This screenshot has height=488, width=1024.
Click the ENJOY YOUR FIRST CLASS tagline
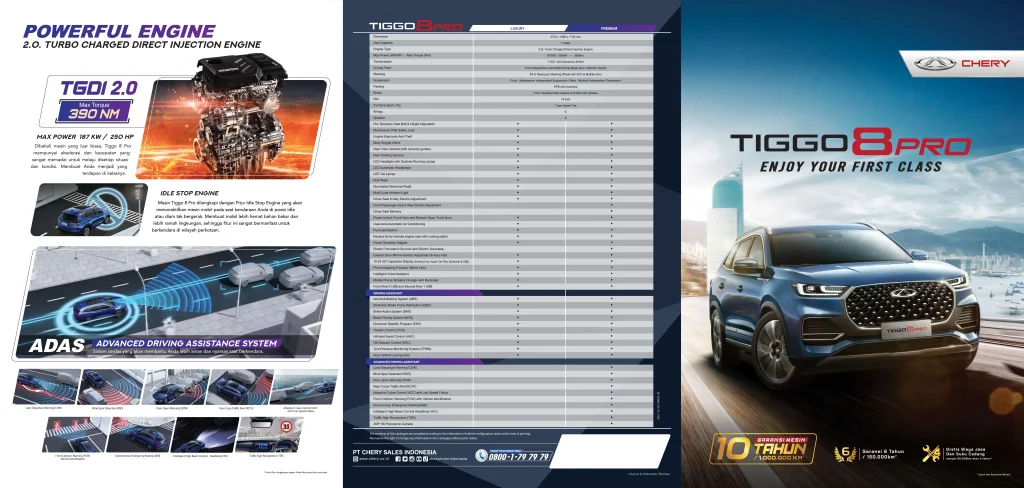click(850, 167)
